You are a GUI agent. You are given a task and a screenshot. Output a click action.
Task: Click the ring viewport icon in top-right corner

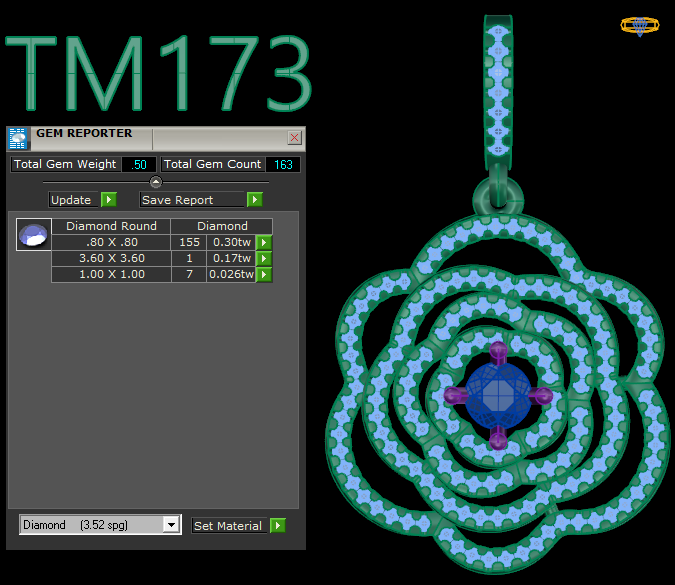click(639, 26)
